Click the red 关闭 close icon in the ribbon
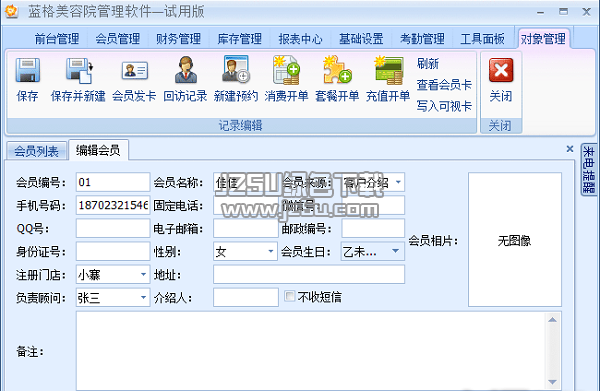 point(501,70)
